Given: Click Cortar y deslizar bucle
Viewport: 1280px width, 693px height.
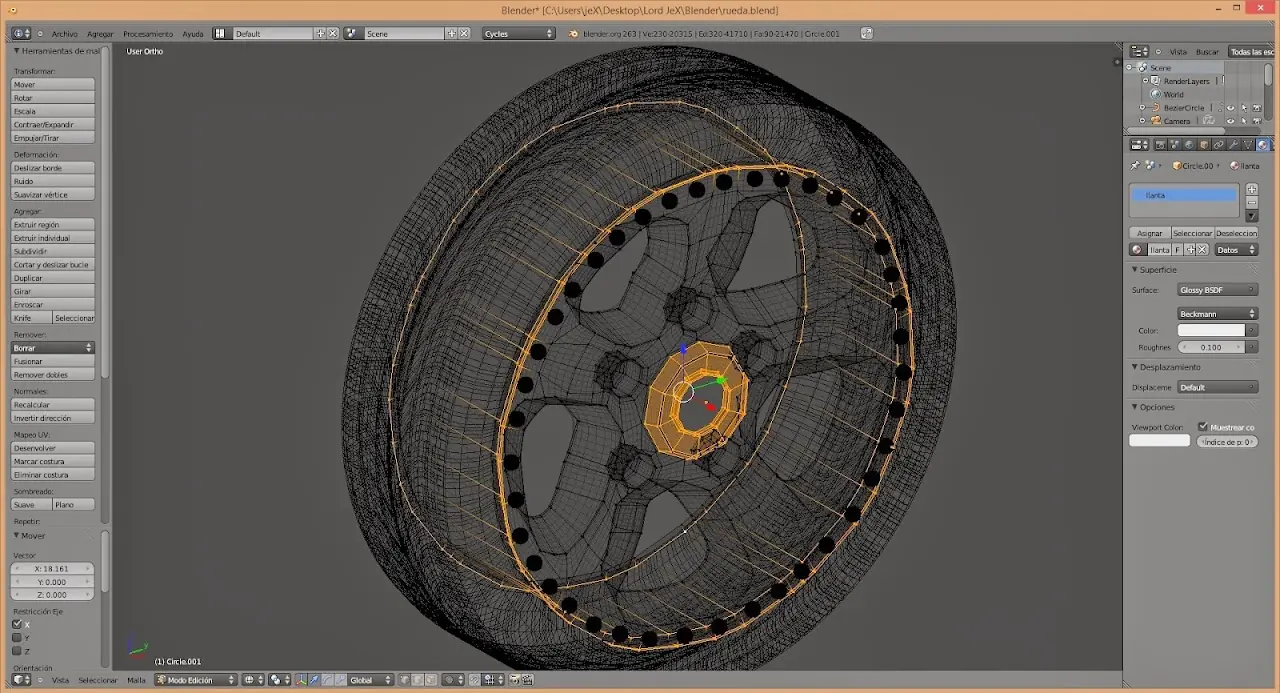Looking at the screenshot, I should [53, 265].
